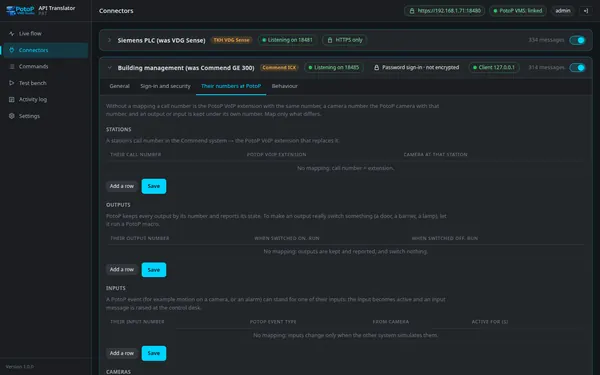Click the 314 messages count
Image resolution: width=600 pixels, height=375 pixels.
tap(546, 68)
